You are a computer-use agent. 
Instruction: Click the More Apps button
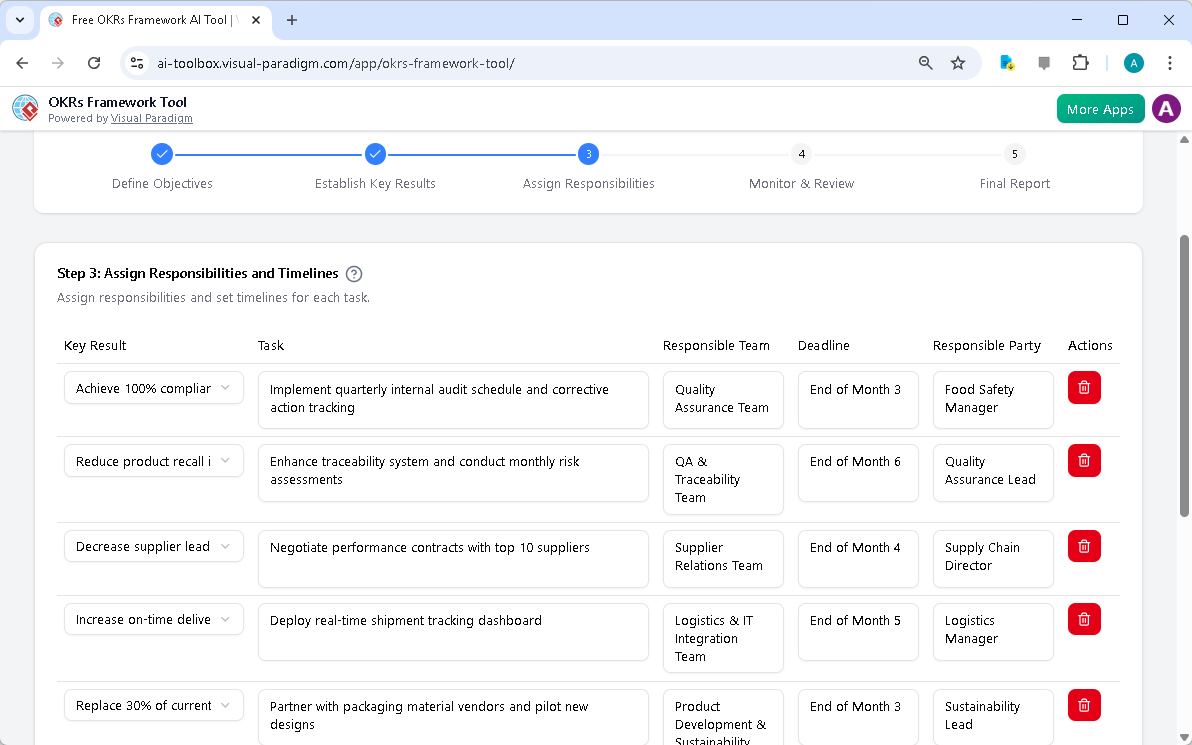[1100, 109]
